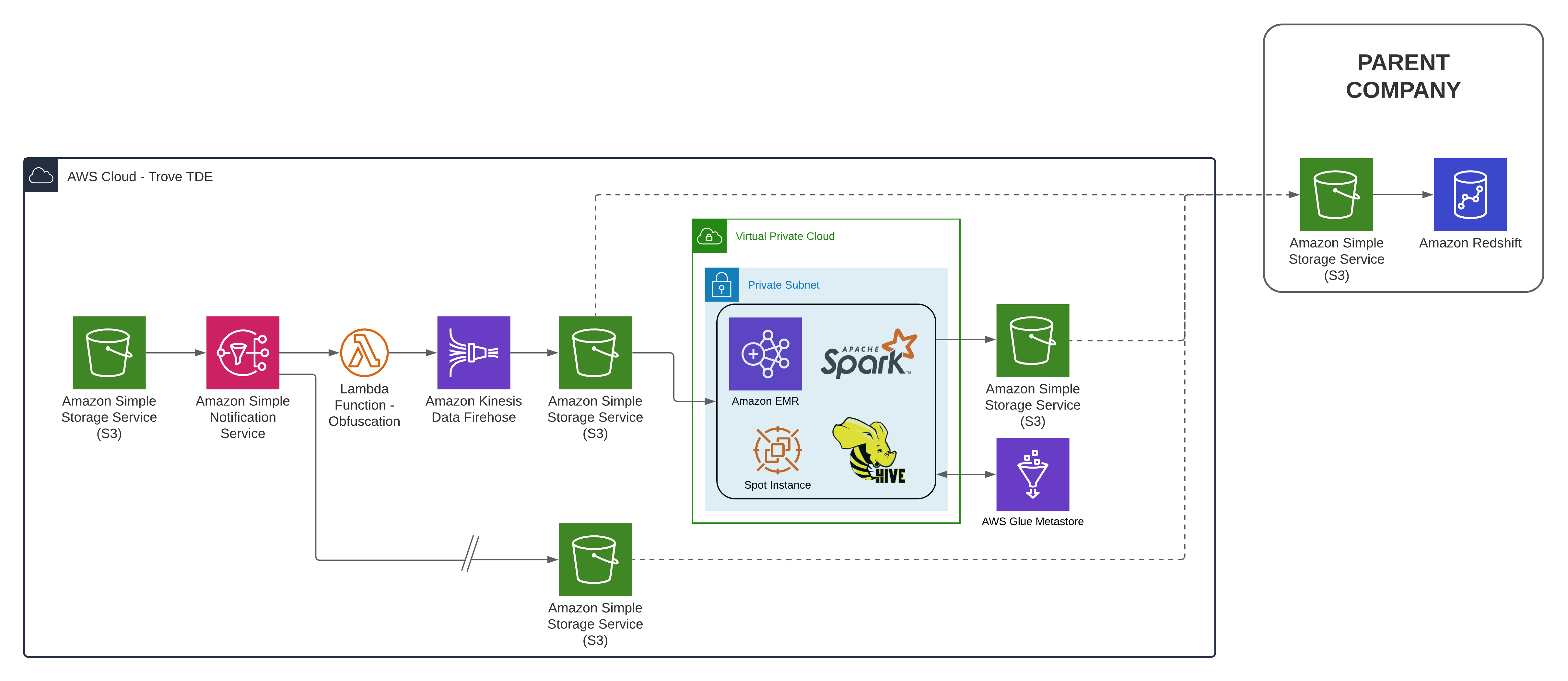Click the Apache Spark logo

click(x=869, y=353)
